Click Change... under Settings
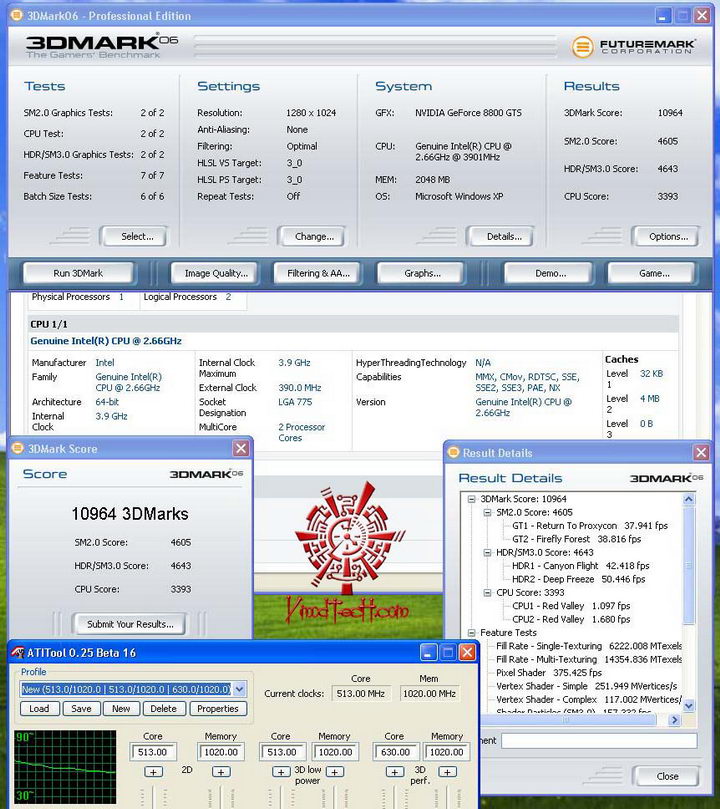720x809 pixels. pos(312,236)
